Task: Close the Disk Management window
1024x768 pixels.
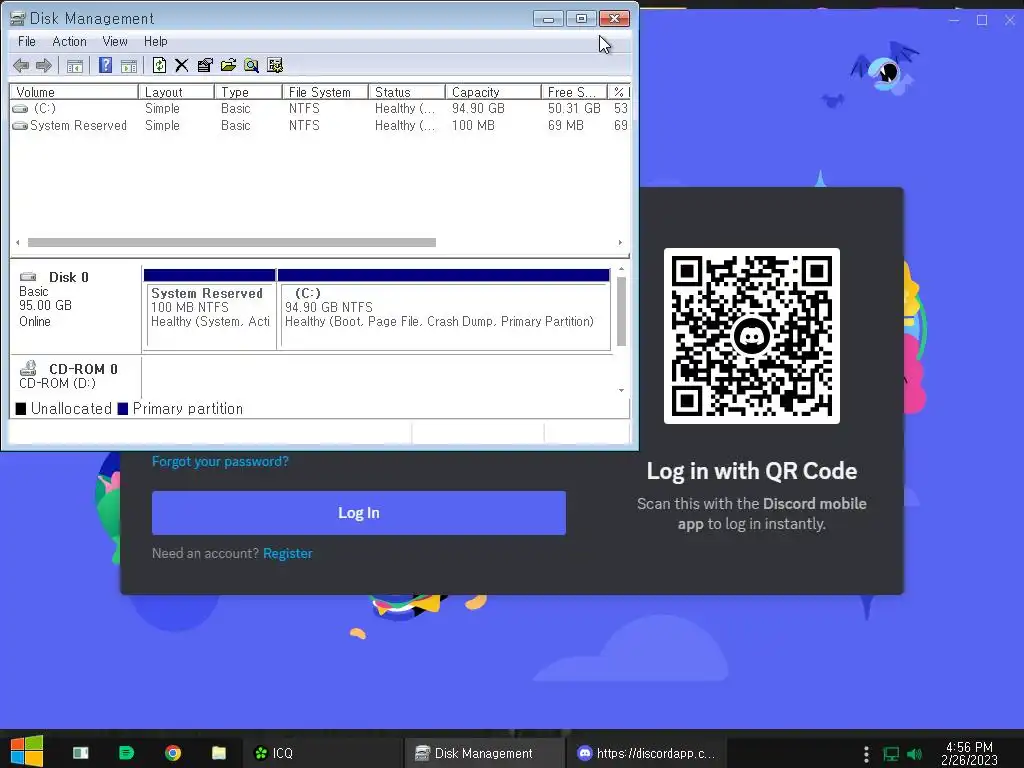Action: [615, 19]
